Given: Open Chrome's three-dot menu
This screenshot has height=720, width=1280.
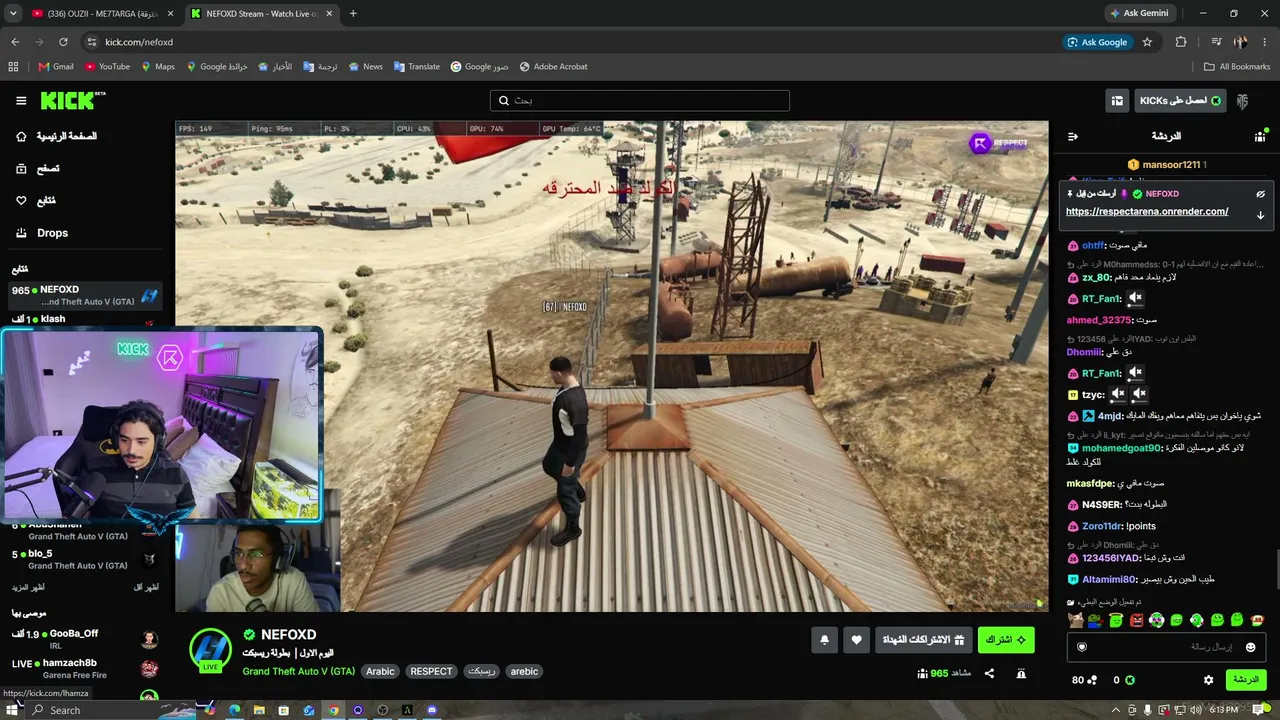Looking at the screenshot, I should (1265, 42).
